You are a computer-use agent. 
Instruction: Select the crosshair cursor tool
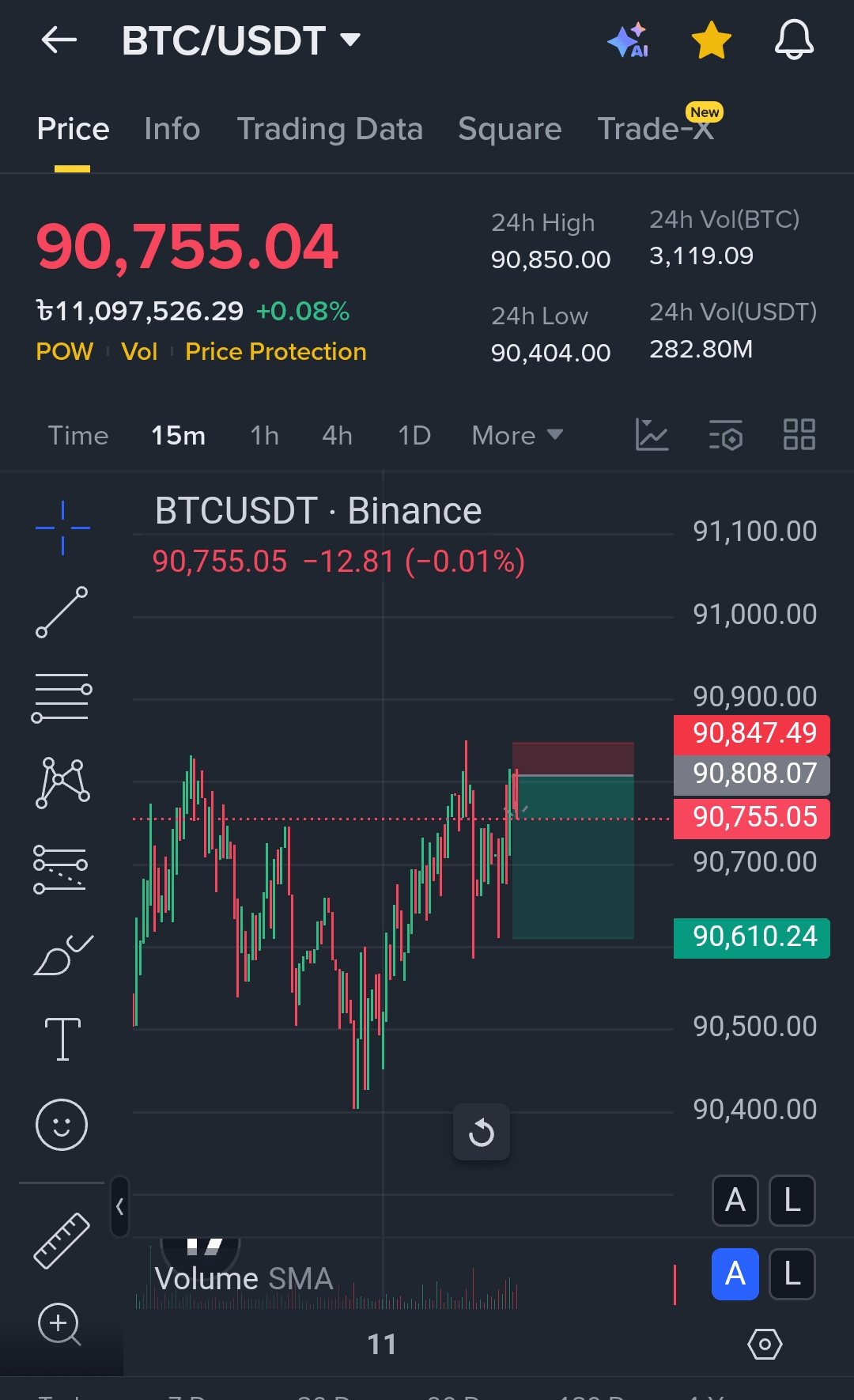pos(62,528)
